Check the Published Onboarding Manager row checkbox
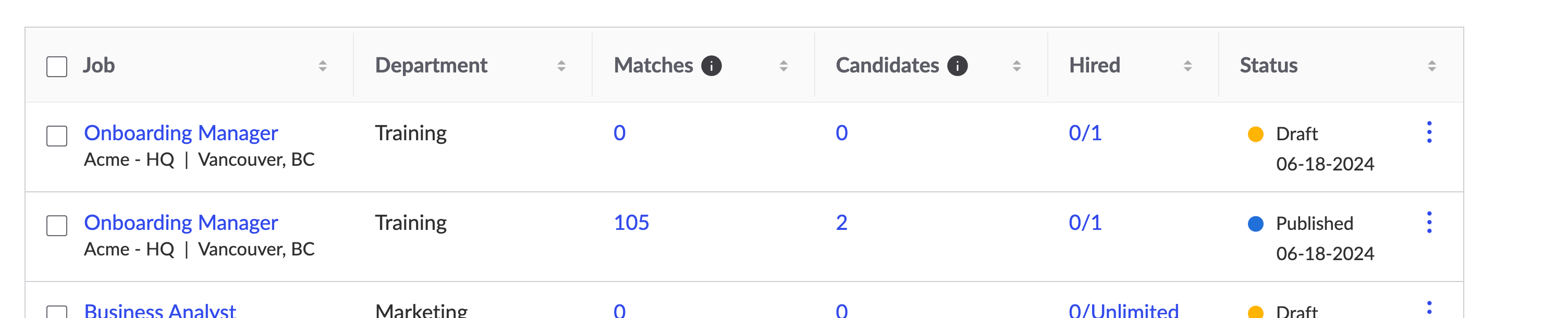Screen dimensions: 1568x318 coord(57,225)
